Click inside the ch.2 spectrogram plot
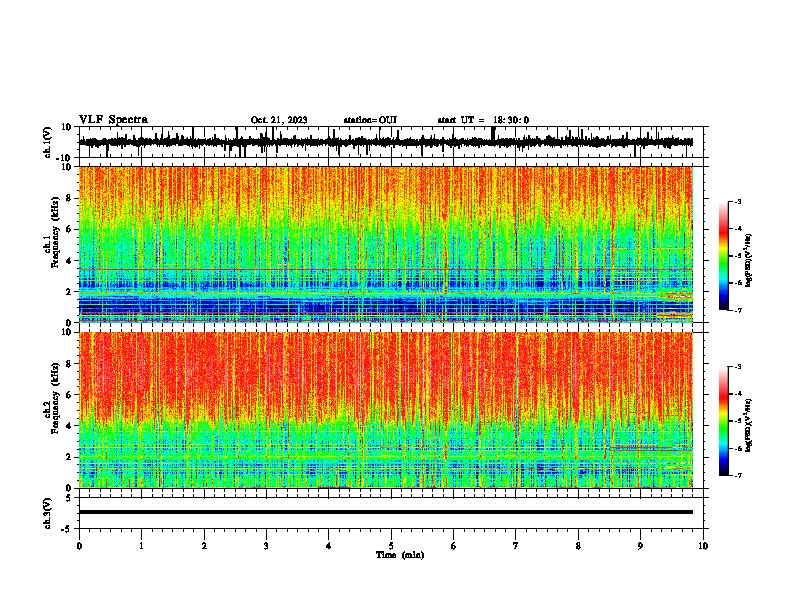The image size is (792, 612). tap(385, 410)
